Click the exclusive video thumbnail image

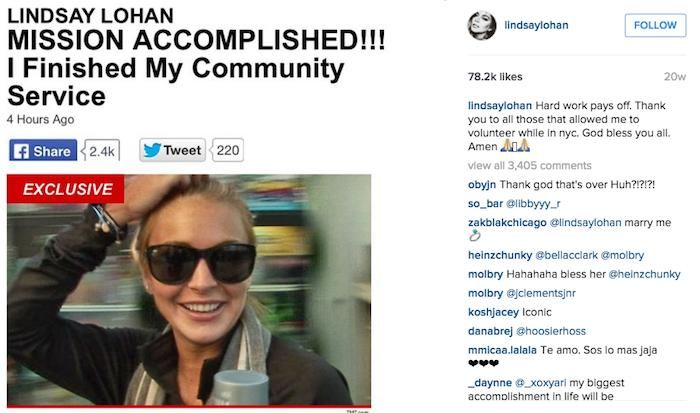189,290
